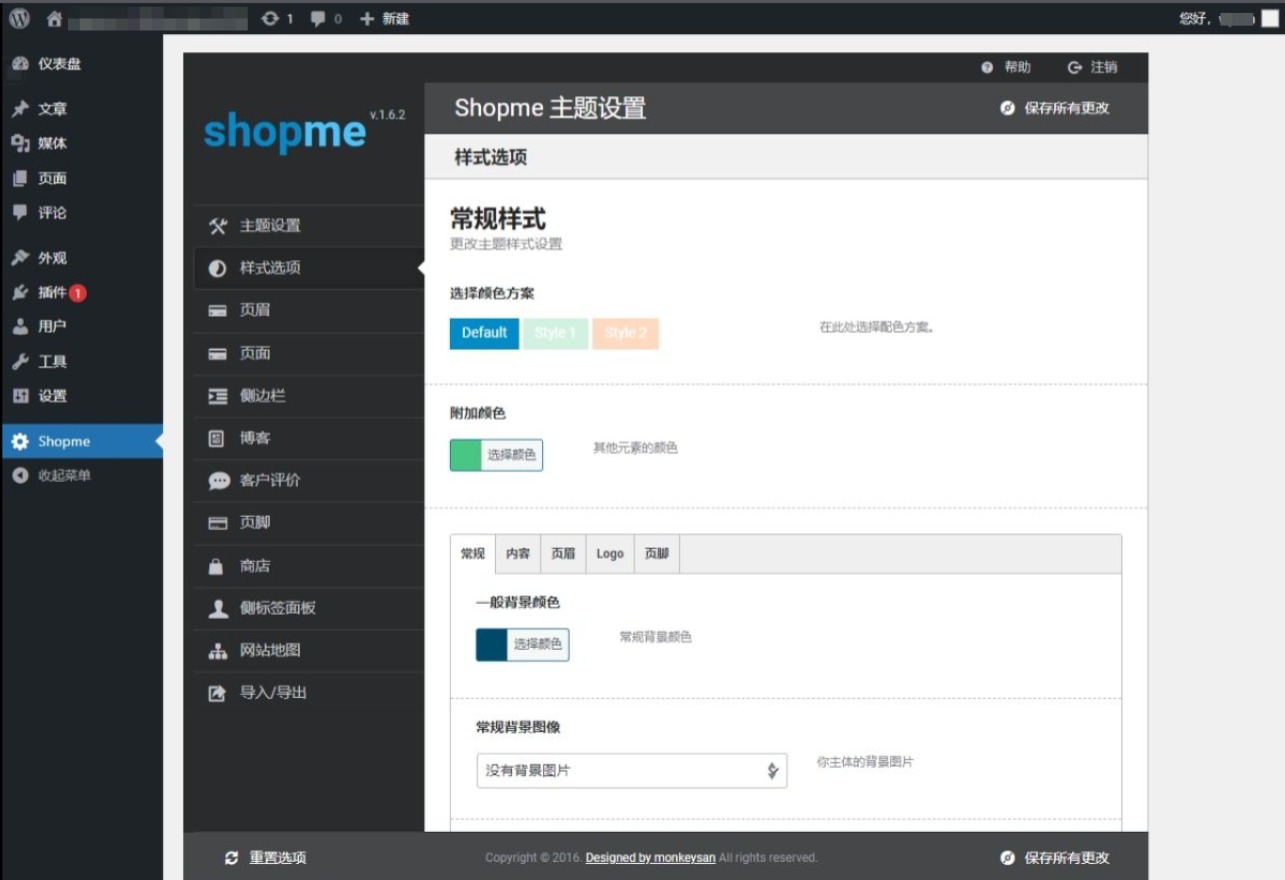Viewport: 1285px width, 880px height.
Task: Click the home site icon in admin bar
Action: click(x=55, y=18)
